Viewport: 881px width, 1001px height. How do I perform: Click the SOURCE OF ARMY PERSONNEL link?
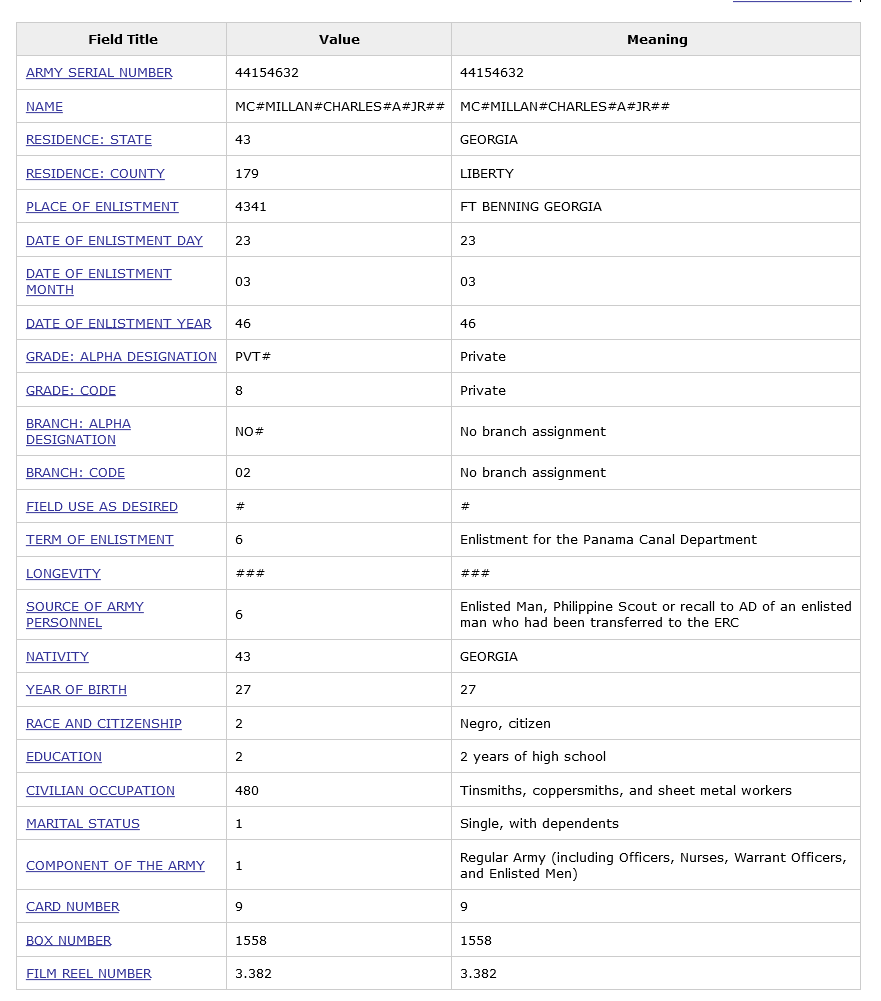point(85,607)
